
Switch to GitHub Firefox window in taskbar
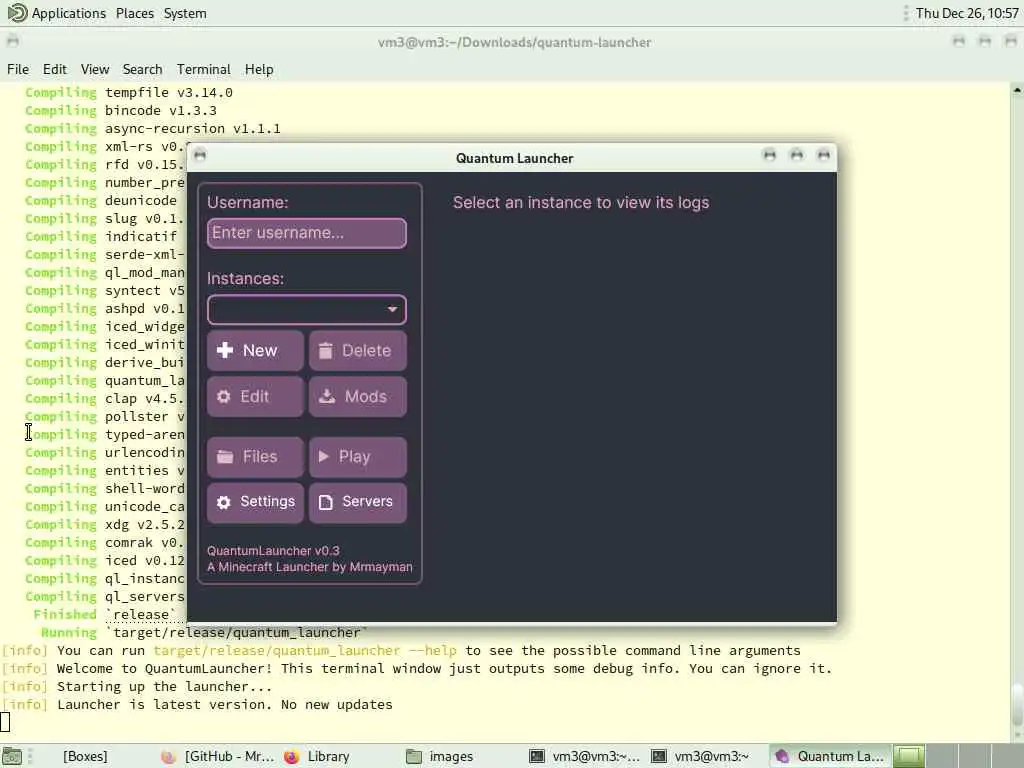[219, 756]
